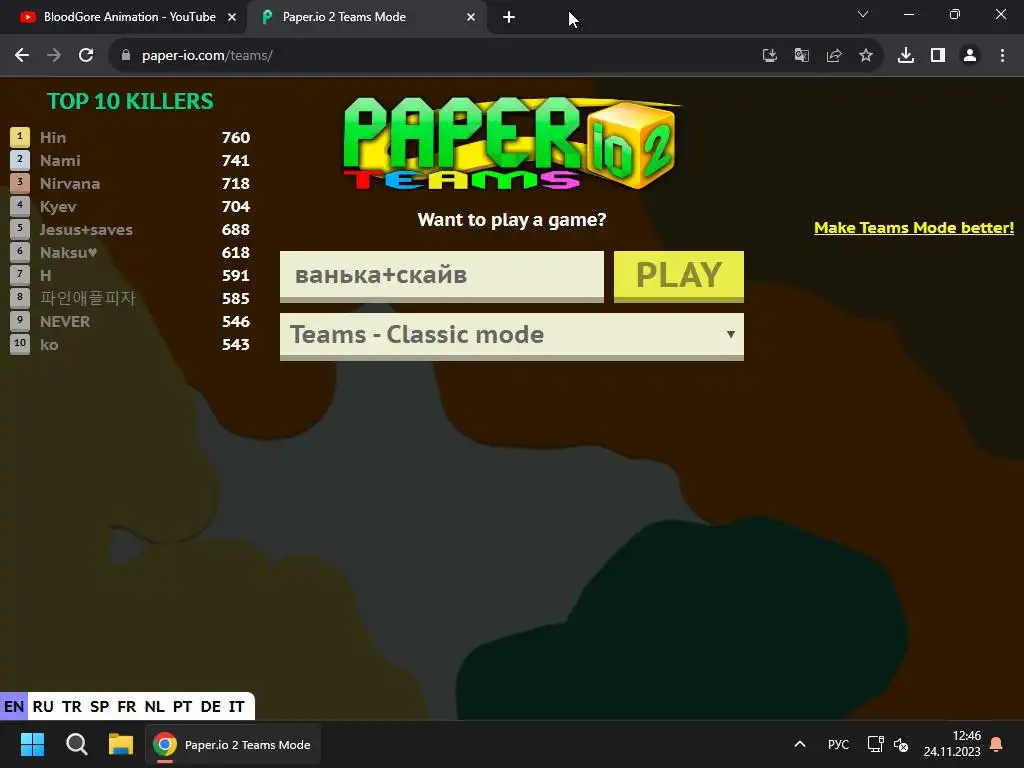Switch language to PT
The width and height of the screenshot is (1024, 768).
click(182, 707)
